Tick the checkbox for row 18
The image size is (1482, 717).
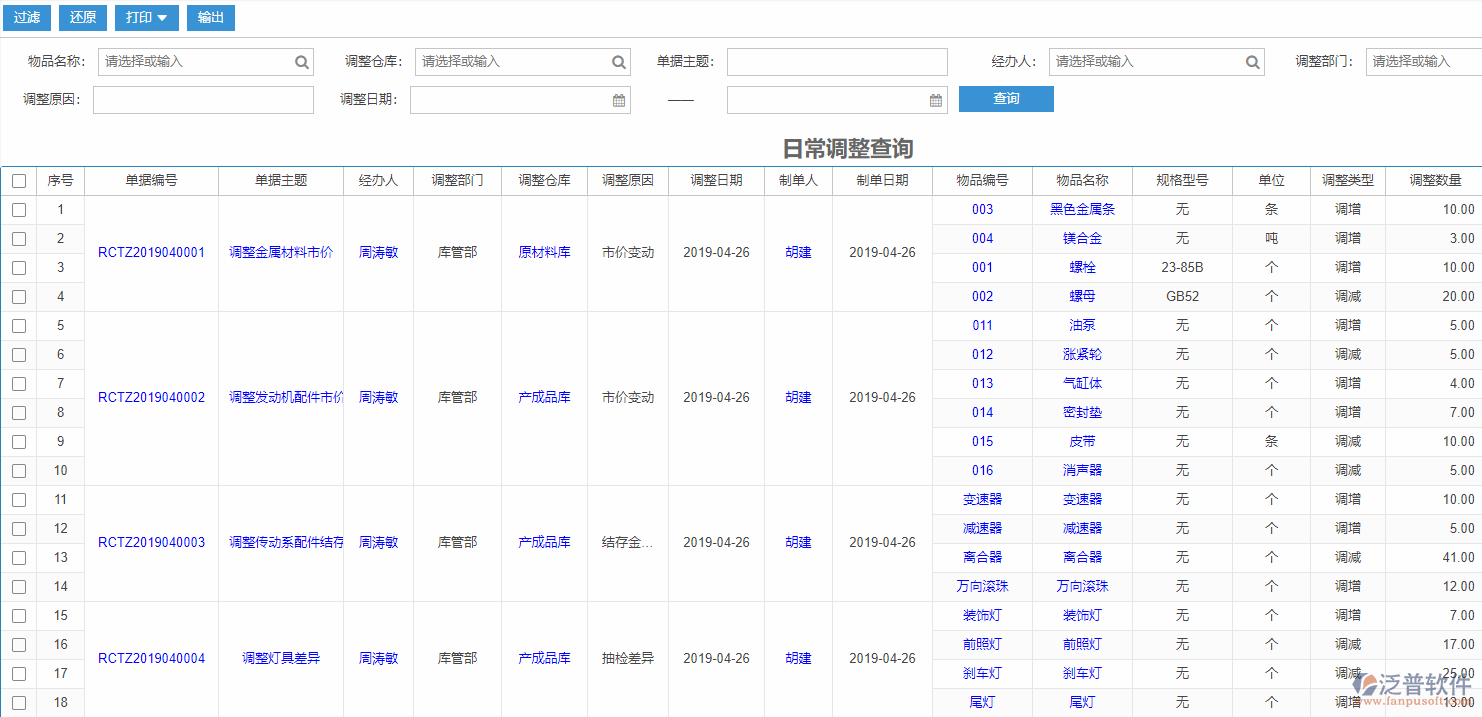[19, 703]
